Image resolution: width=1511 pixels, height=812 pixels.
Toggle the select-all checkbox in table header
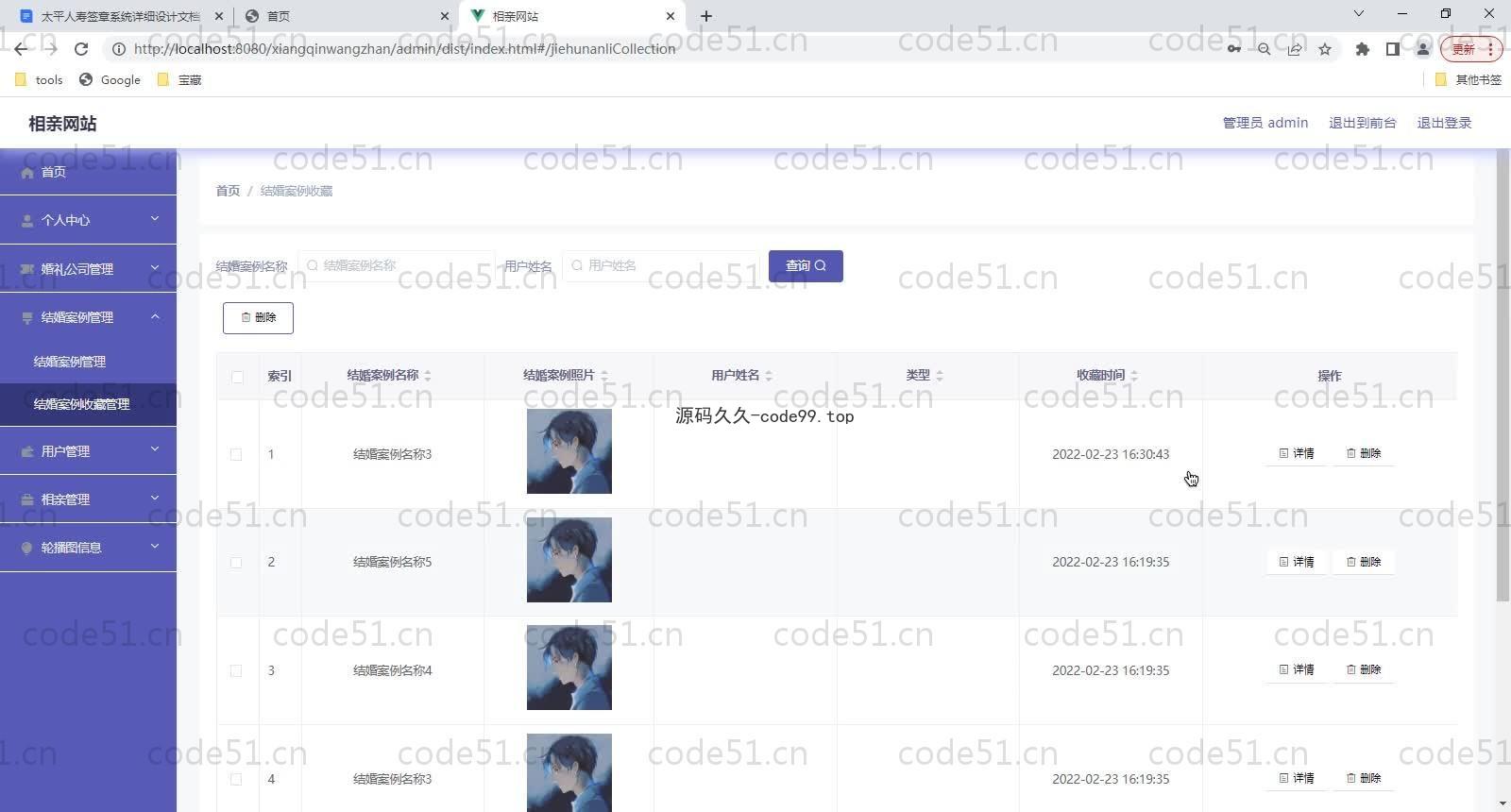(237, 377)
